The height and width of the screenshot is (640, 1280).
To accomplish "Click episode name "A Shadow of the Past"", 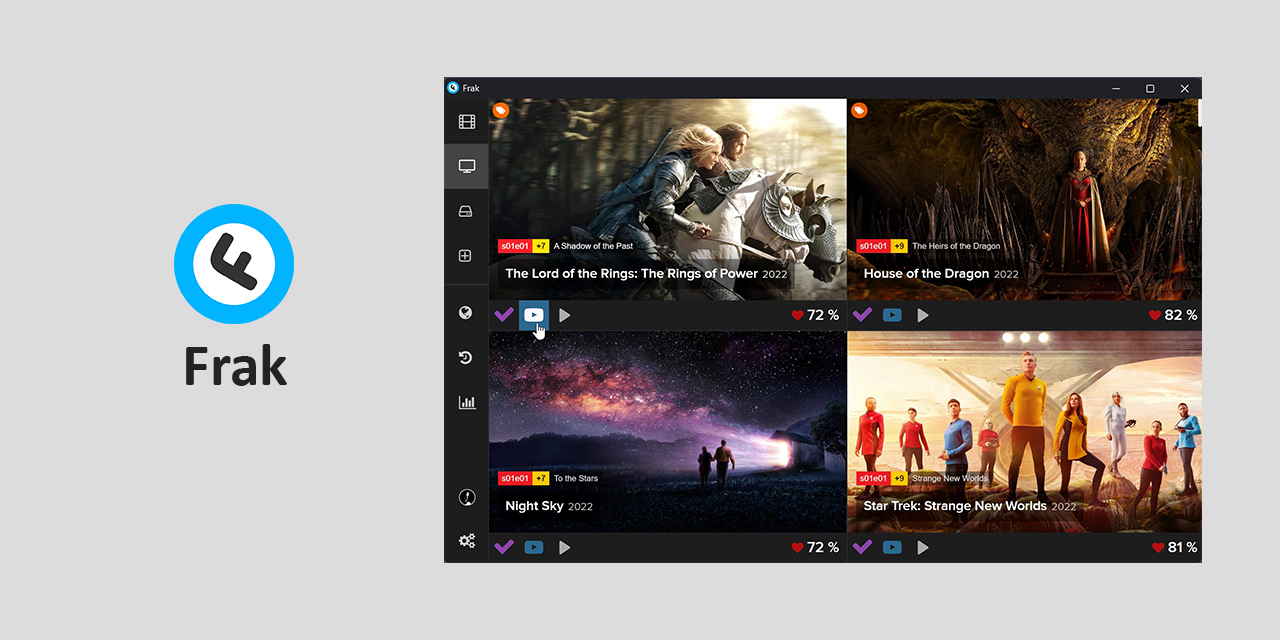I will tap(593, 246).
